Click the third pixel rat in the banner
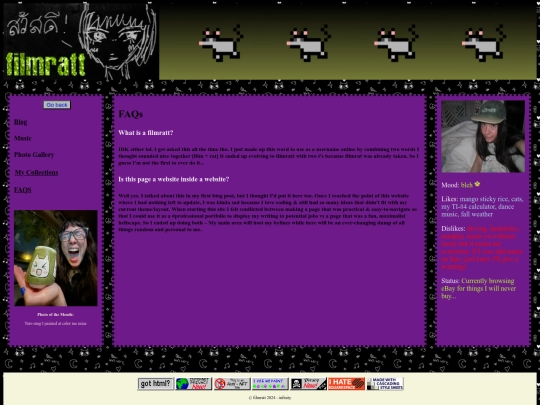540x405 pixels. [x=396, y=43]
